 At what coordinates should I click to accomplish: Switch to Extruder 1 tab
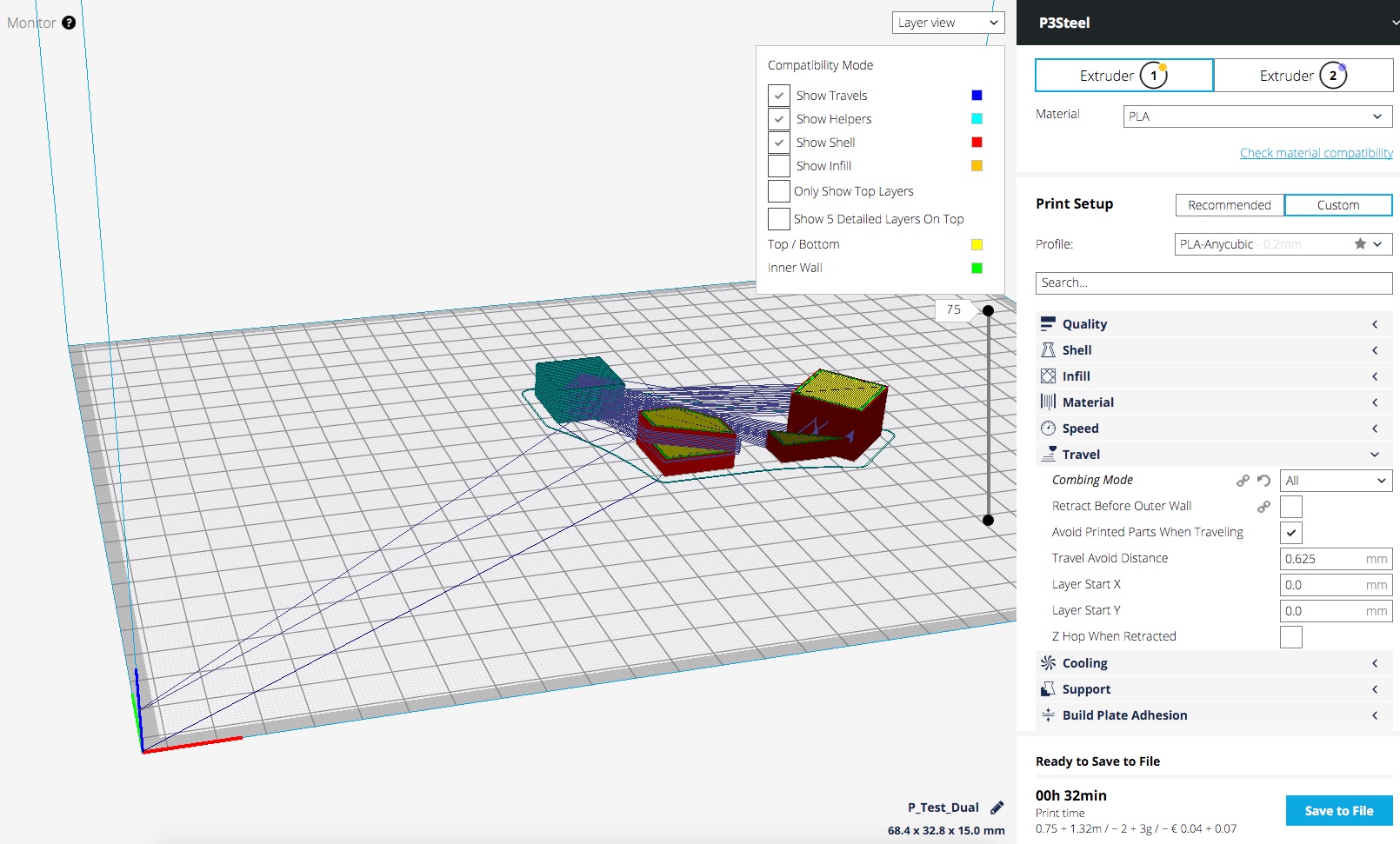tap(1124, 76)
